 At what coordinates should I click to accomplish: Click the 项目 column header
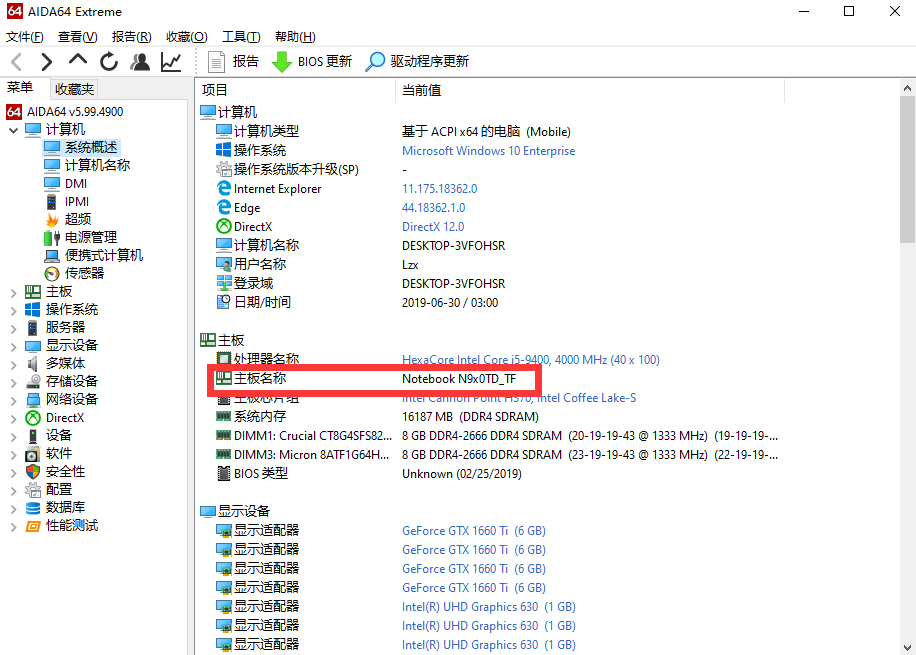point(296,91)
